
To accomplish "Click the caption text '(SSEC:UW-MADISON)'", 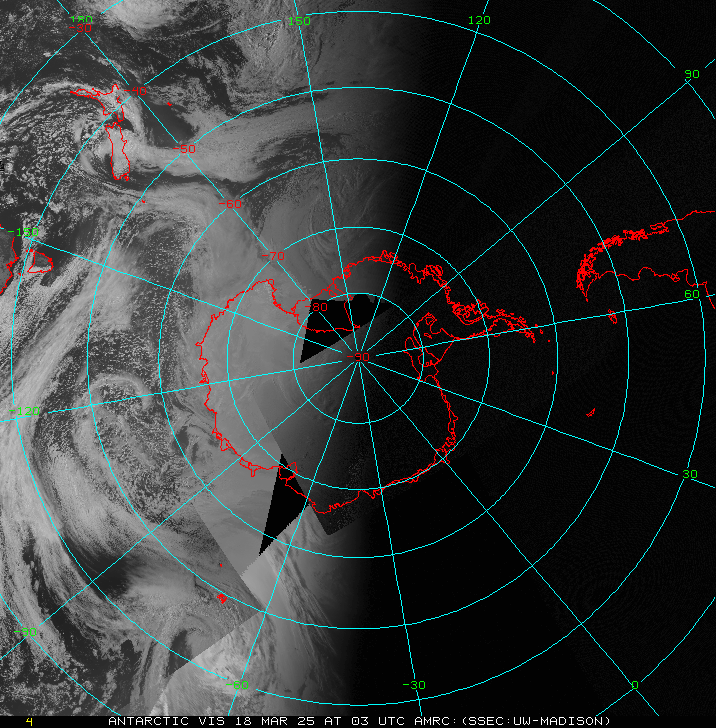I will pos(536,721).
